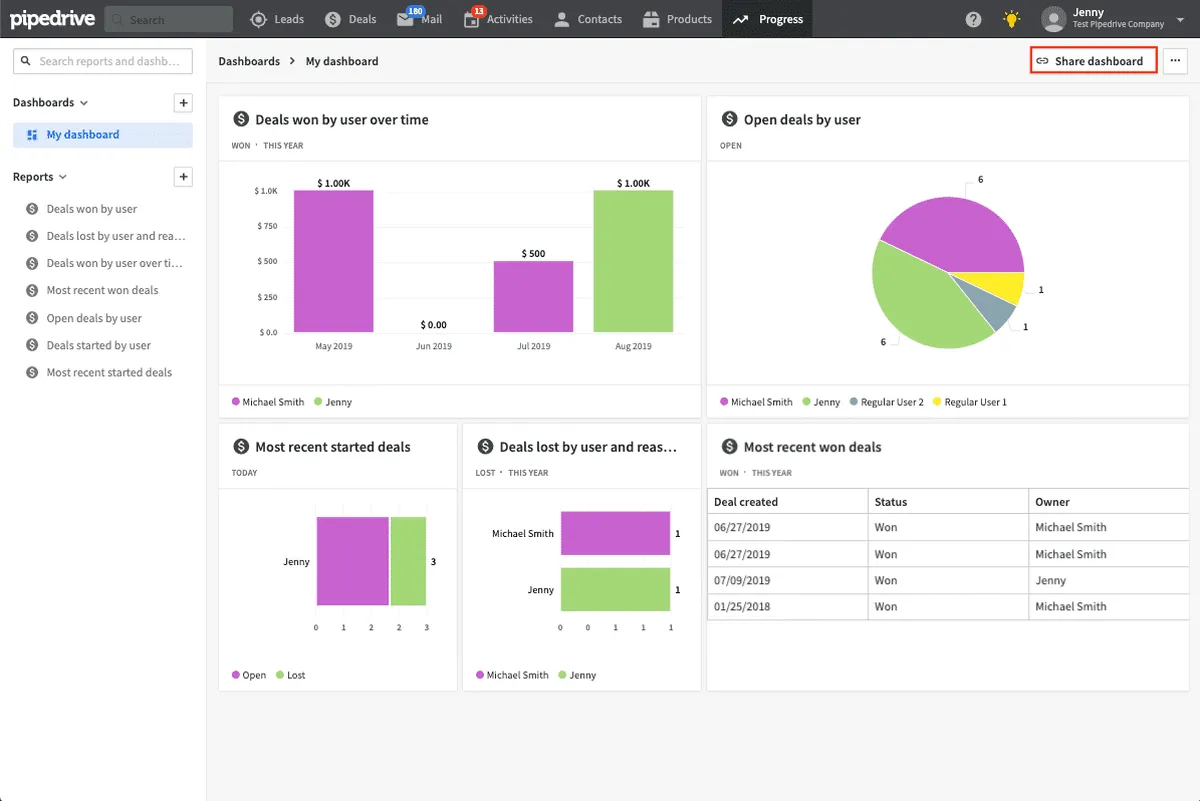
Task: Open the Activities calendar icon
Action: 472,20
